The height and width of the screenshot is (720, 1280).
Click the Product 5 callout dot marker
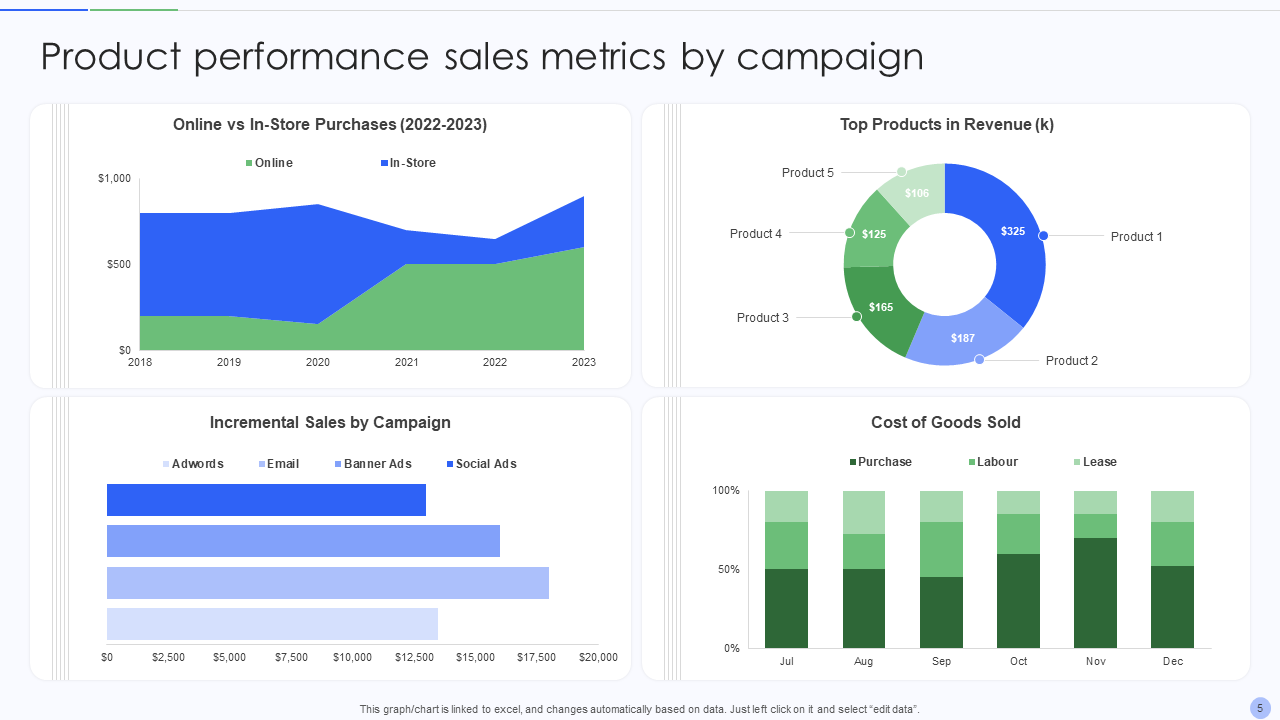[x=901, y=172]
